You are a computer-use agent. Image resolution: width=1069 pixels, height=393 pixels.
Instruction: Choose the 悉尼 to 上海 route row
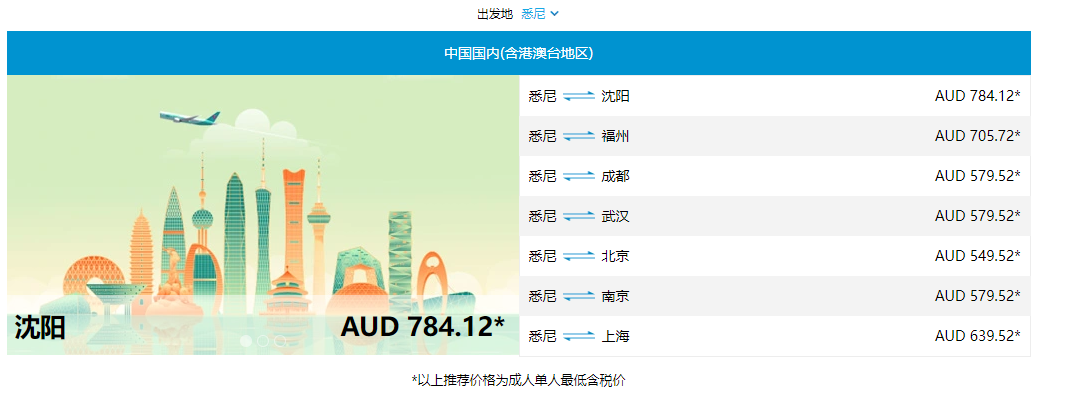click(775, 336)
